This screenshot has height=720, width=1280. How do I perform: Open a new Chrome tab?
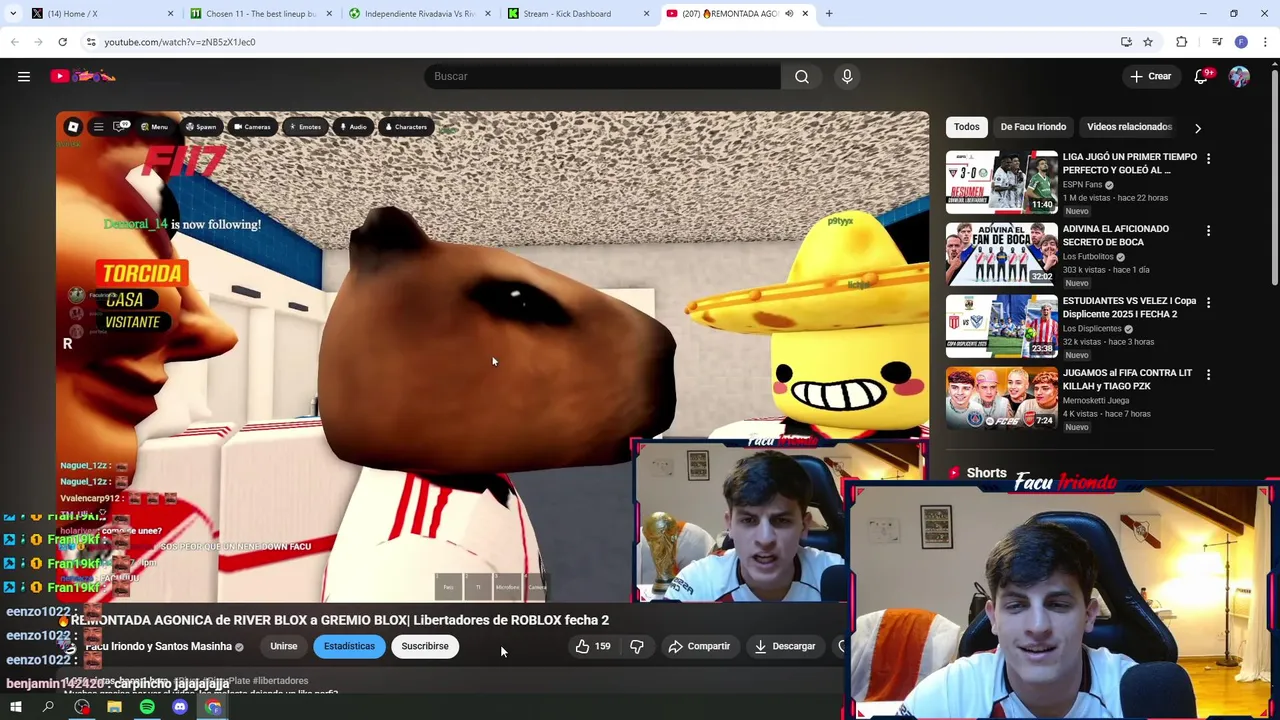point(829,14)
